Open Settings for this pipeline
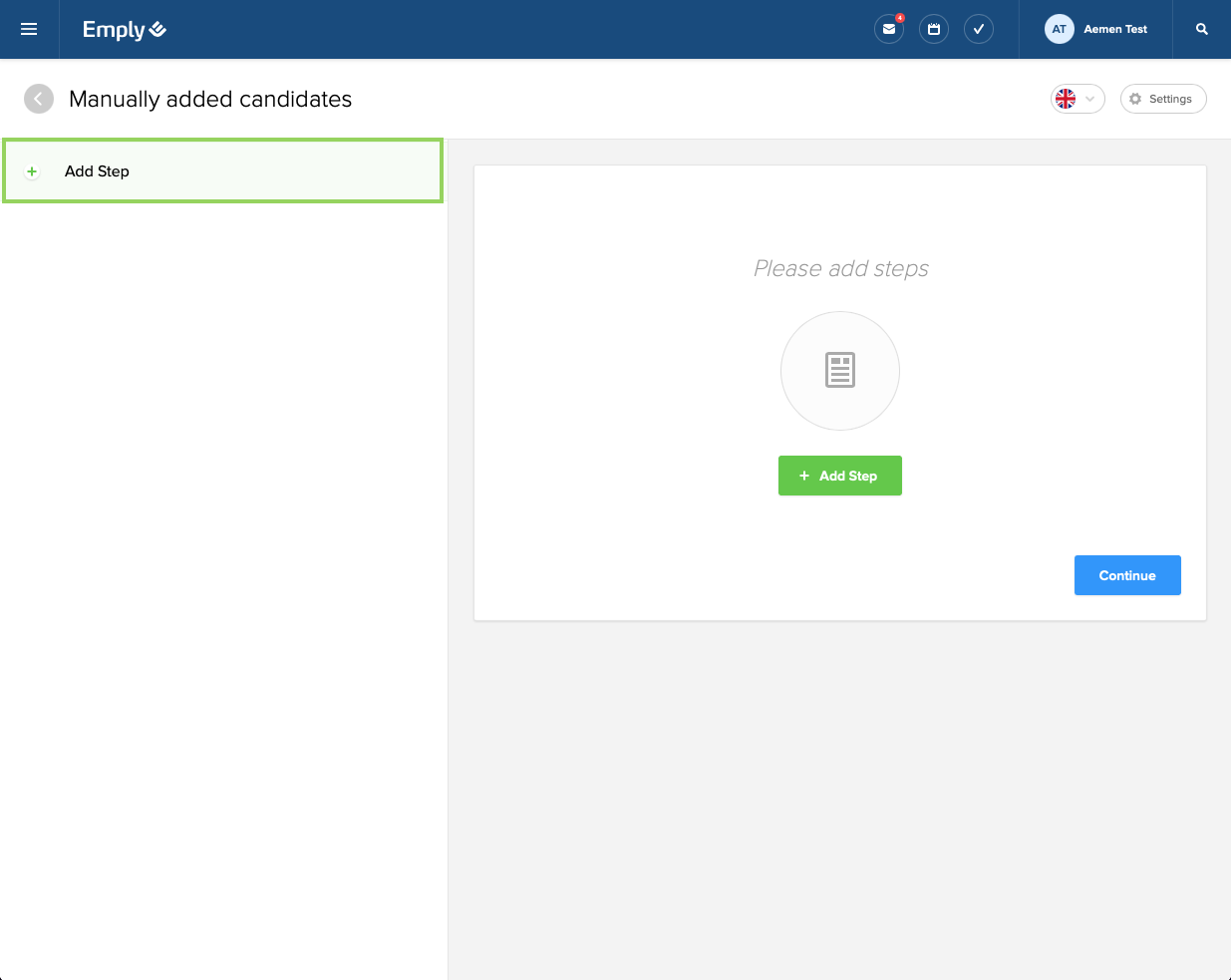Image resolution: width=1231 pixels, height=980 pixels. point(1163,99)
